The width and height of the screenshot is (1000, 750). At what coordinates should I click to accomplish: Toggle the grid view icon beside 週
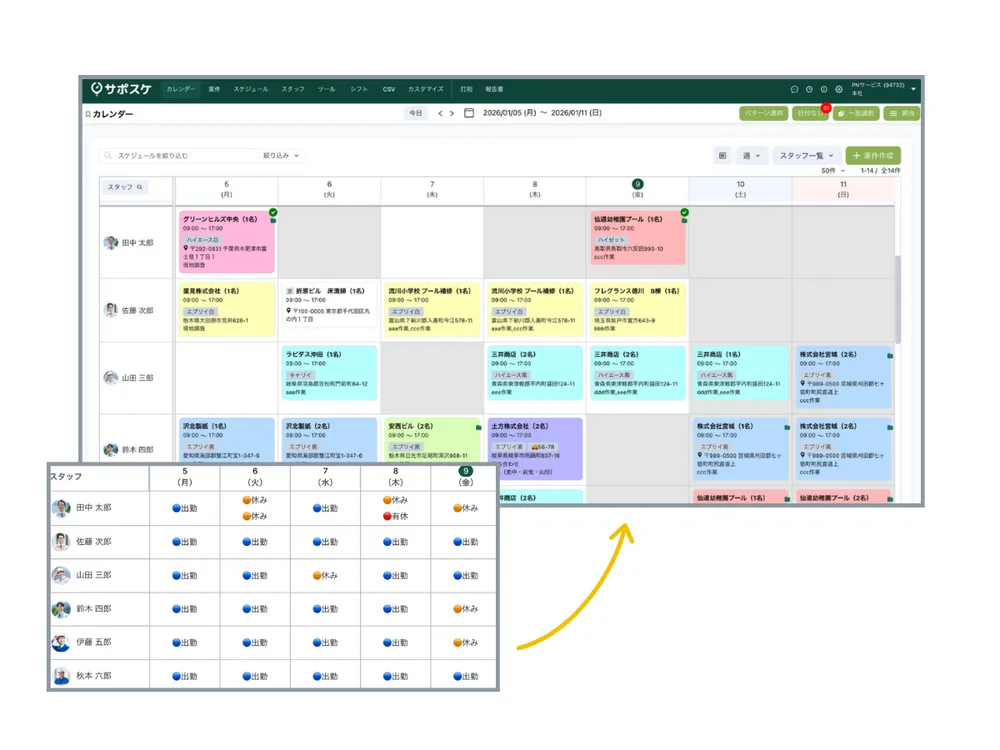pos(722,156)
